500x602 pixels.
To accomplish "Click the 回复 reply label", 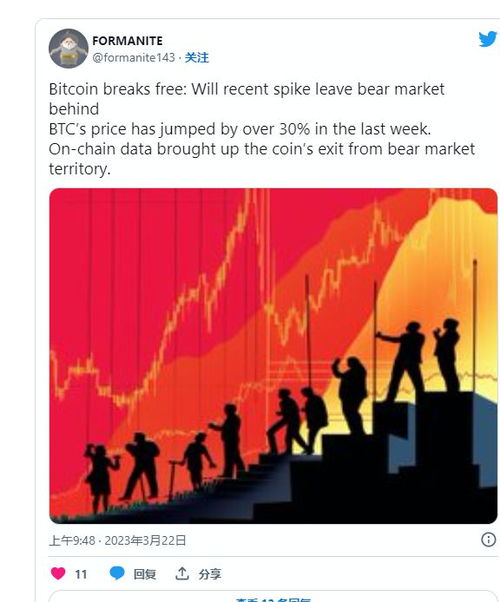I will point(144,574).
